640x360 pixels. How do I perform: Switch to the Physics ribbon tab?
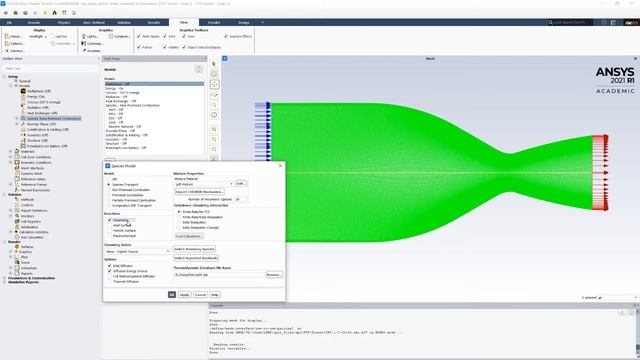pos(64,22)
